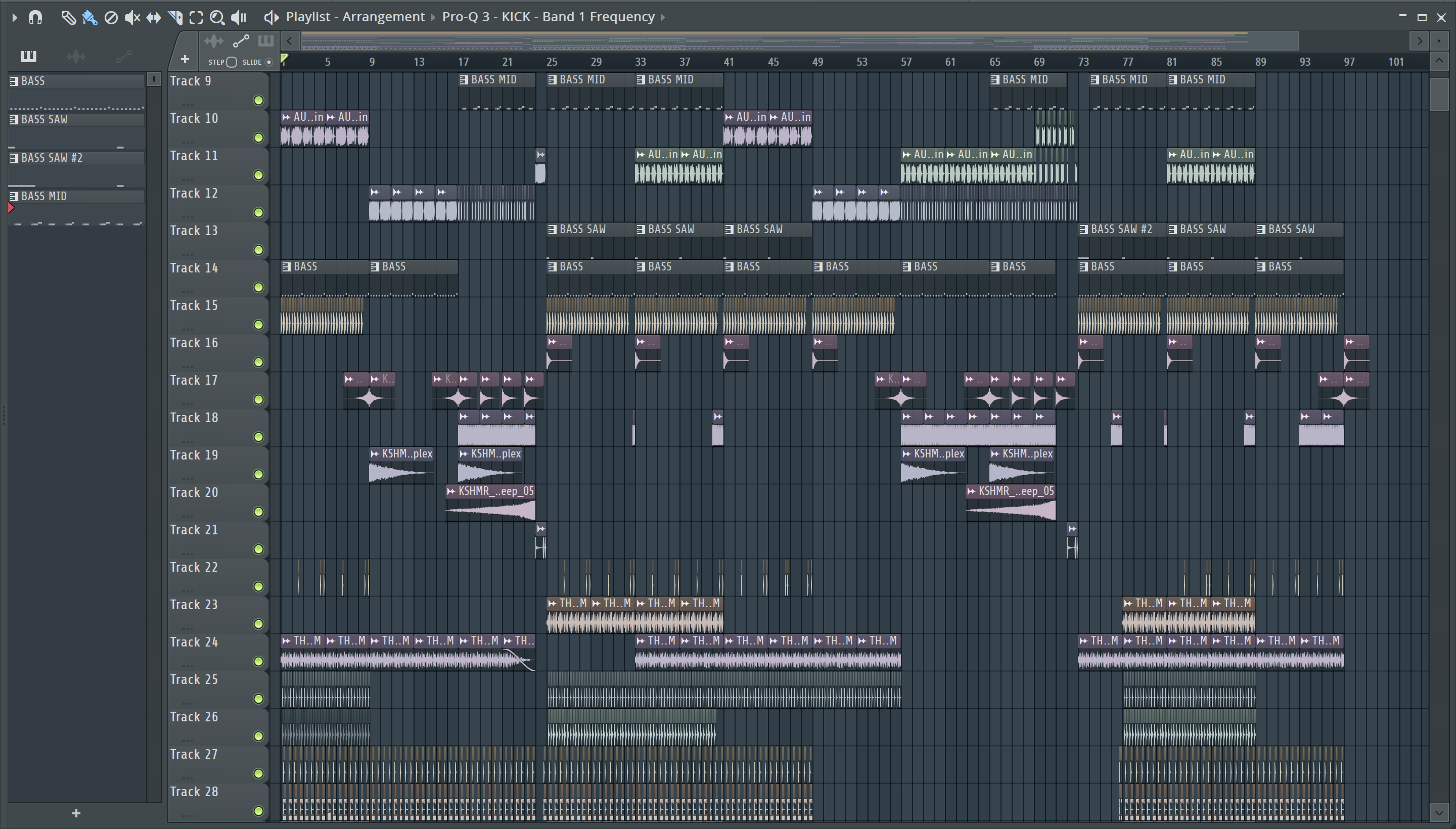Show automation clips in the picker panel
This screenshot has width=1456, height=829.
coord(123,56)
